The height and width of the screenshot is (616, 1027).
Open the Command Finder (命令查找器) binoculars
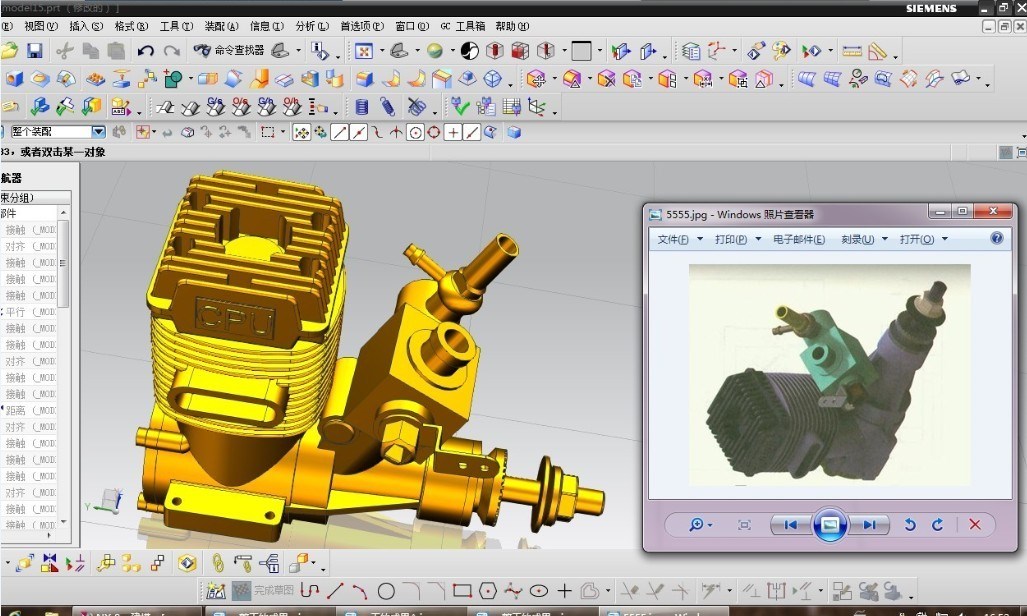[229, 50]
